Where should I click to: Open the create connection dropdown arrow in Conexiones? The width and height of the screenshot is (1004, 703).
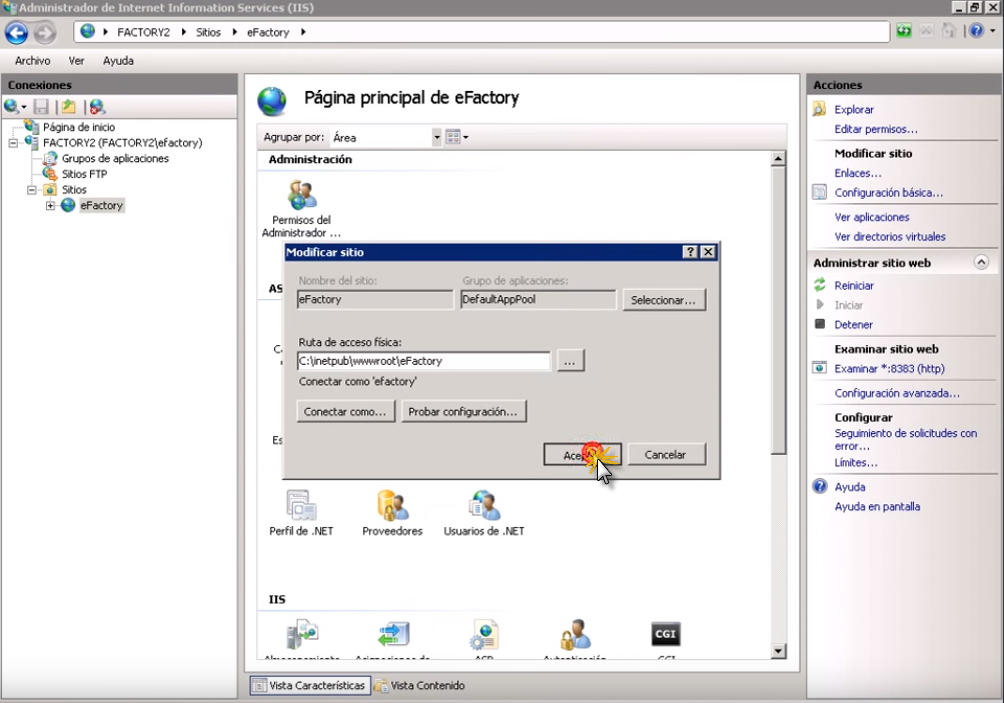(24, 108)
